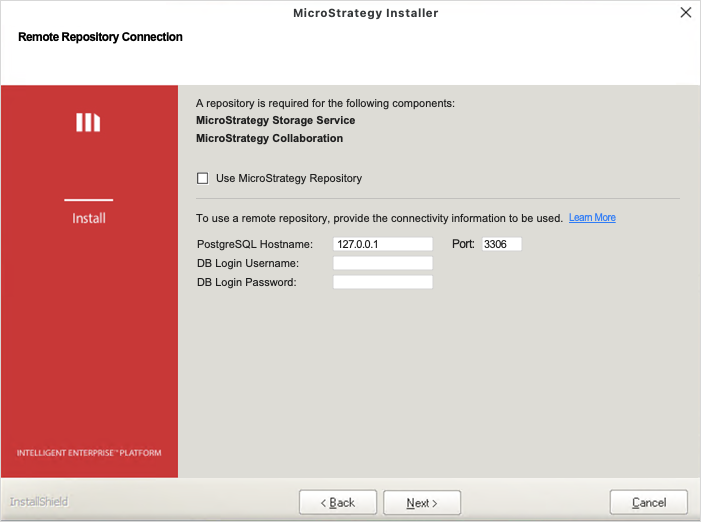
Task: Click the MicroStrategy Collaboration text
Action: pyautogui.click(x=269, y=139)
